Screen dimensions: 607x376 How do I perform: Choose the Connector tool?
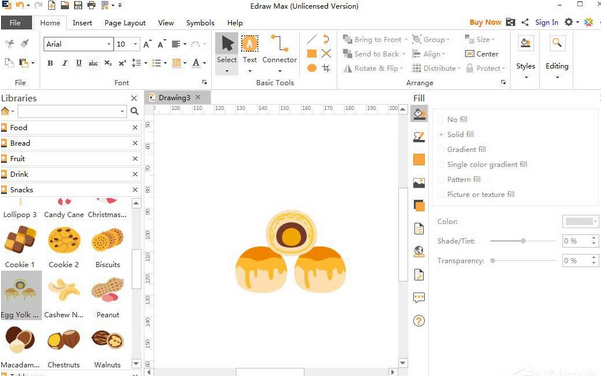tap(279, 50)
